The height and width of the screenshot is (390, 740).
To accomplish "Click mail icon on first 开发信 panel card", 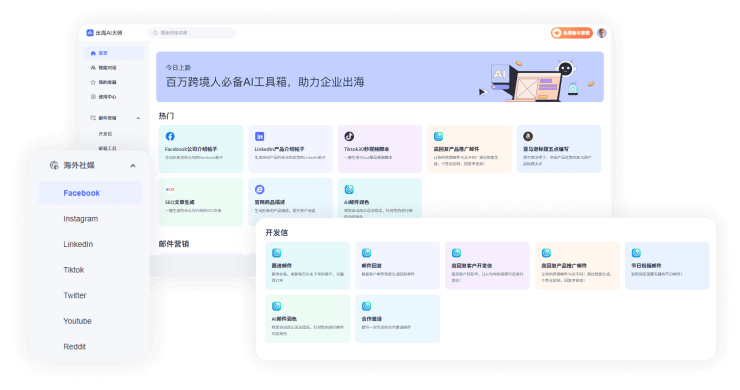I will (277, 253).
